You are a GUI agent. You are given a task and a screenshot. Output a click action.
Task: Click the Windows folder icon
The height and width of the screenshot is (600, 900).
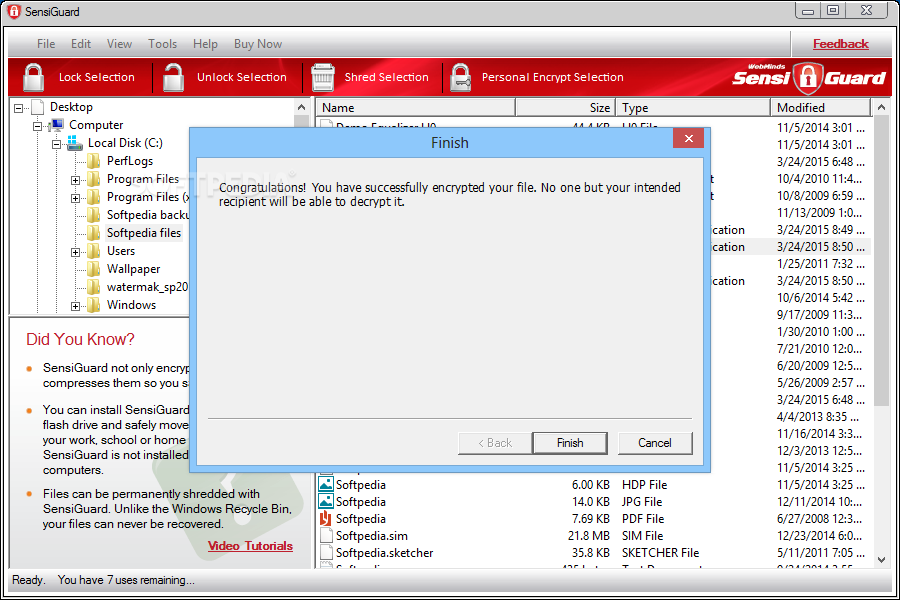(94, 305)
